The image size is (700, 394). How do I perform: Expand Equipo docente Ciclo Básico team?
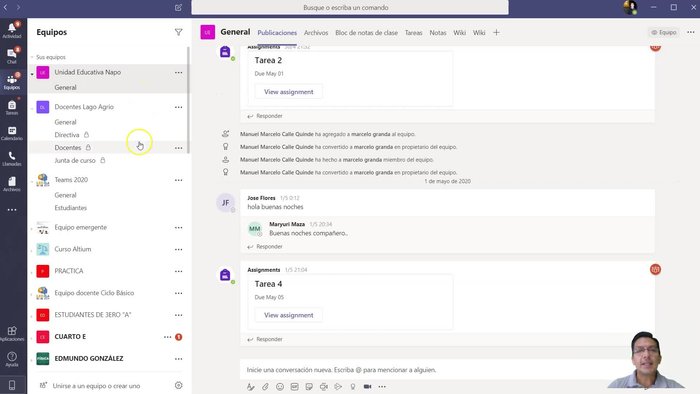coord(32,294)
